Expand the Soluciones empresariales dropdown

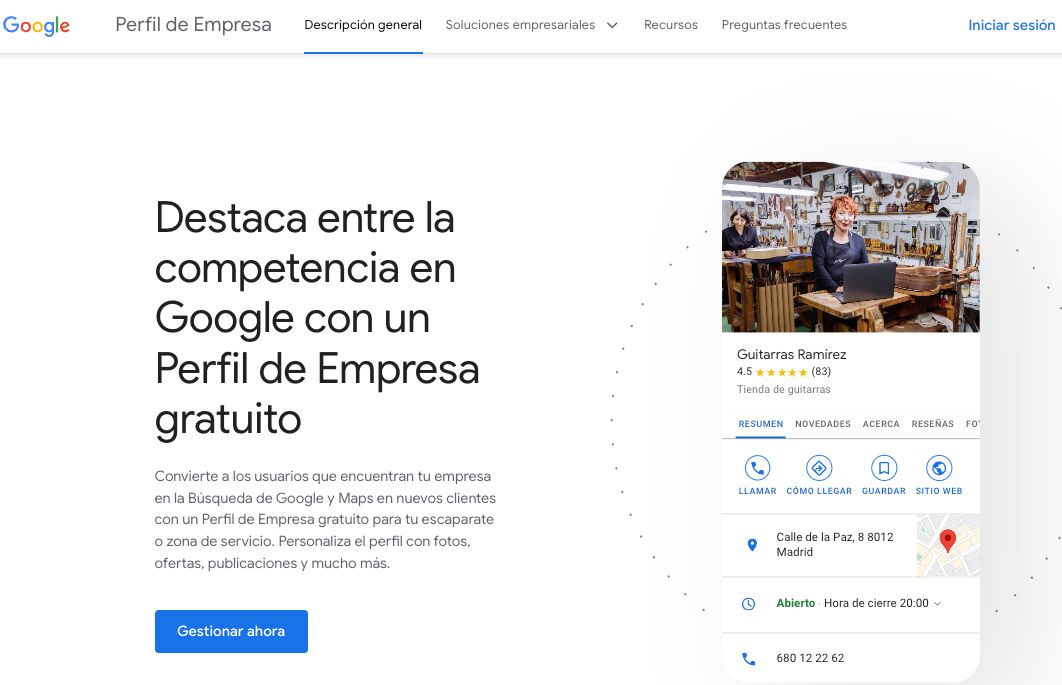click(531, 25)
